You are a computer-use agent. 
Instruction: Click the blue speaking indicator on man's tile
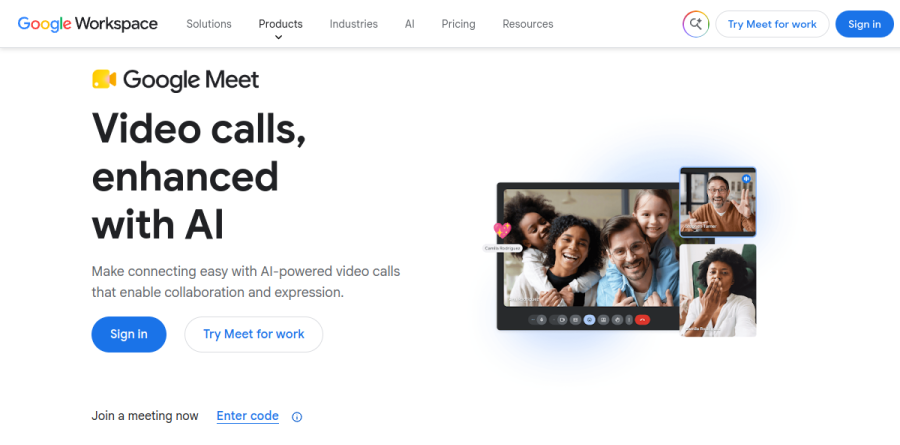coord(746,179)
